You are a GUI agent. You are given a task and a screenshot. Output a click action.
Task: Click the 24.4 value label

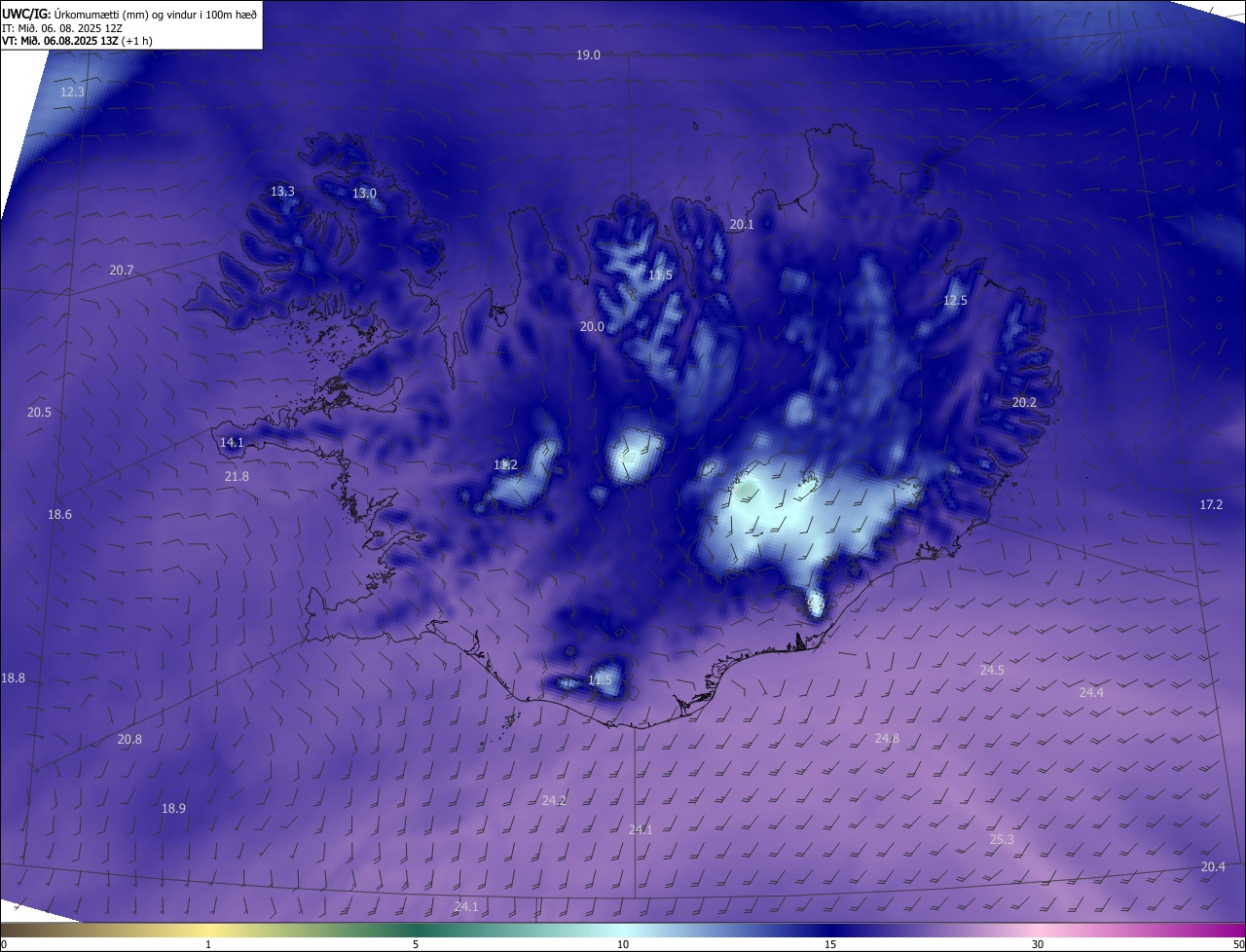(1091, 693)
